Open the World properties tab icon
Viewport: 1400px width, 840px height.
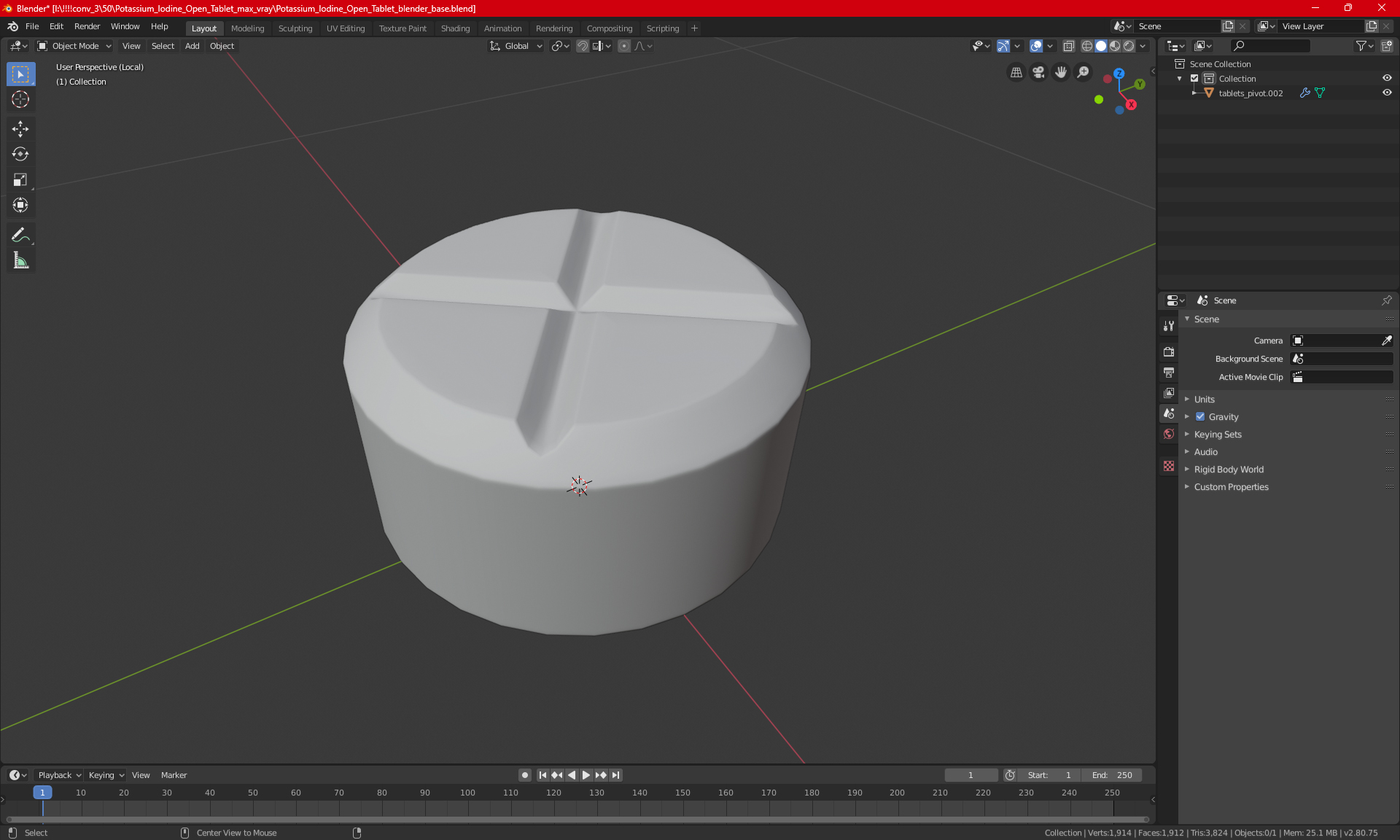[x=1169, y=434]
